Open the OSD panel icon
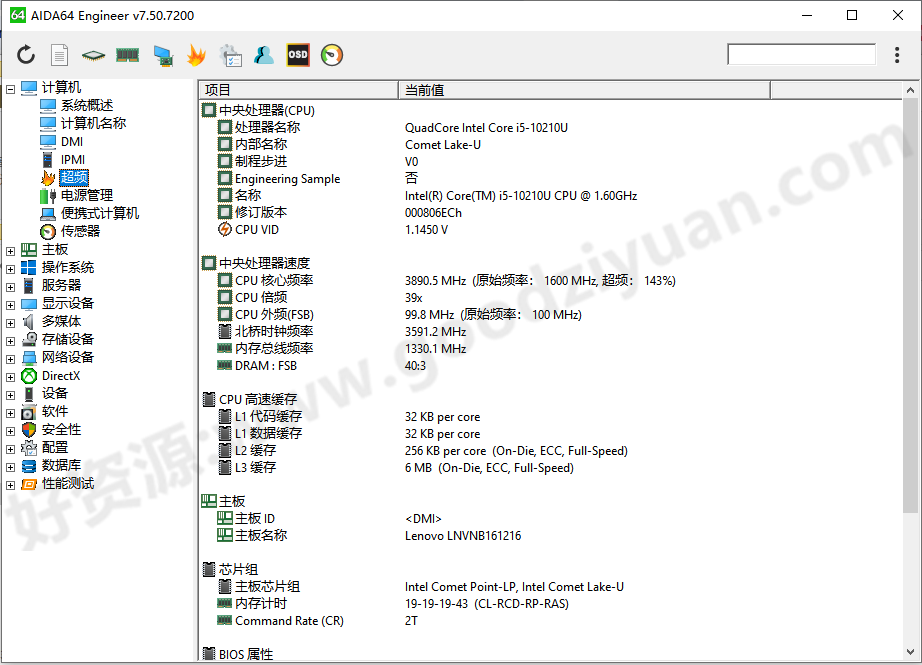 [297, 55]
